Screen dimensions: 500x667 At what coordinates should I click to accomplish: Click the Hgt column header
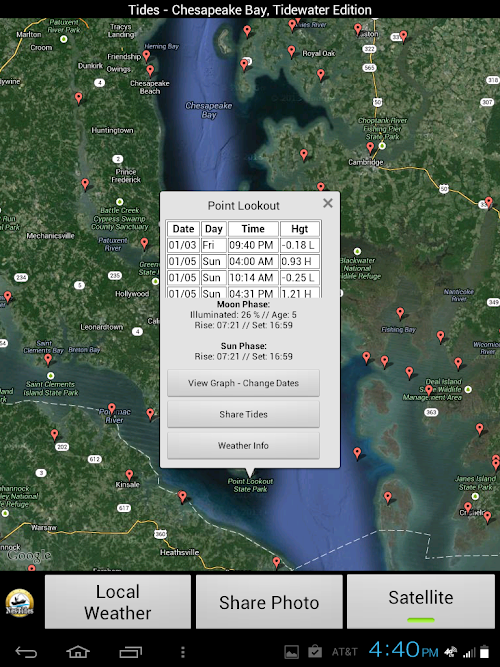point(300,229)
